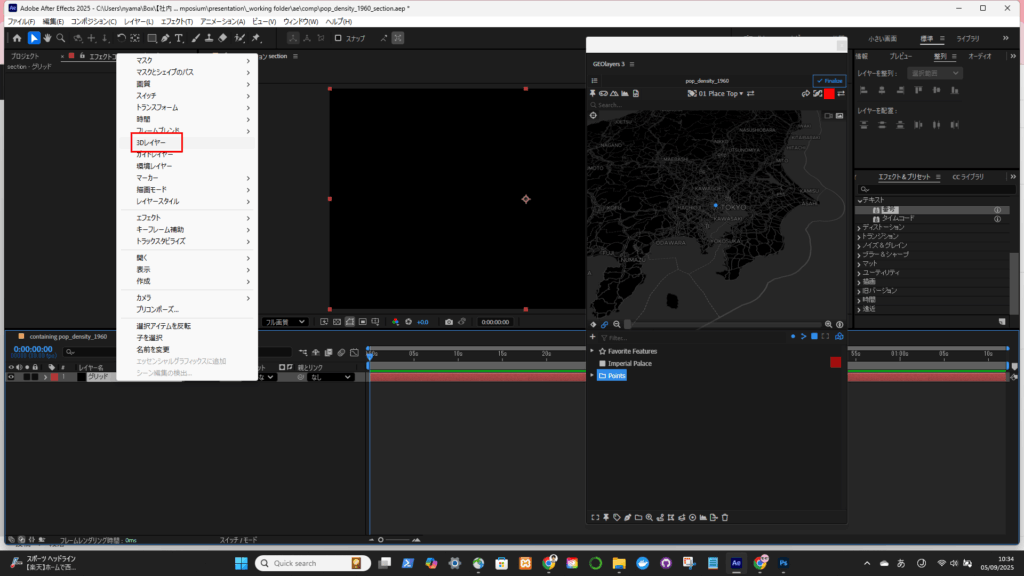Pick the Type (T) text tool
Viewport: 1024px width, 576px height.
tap(179, 38)
